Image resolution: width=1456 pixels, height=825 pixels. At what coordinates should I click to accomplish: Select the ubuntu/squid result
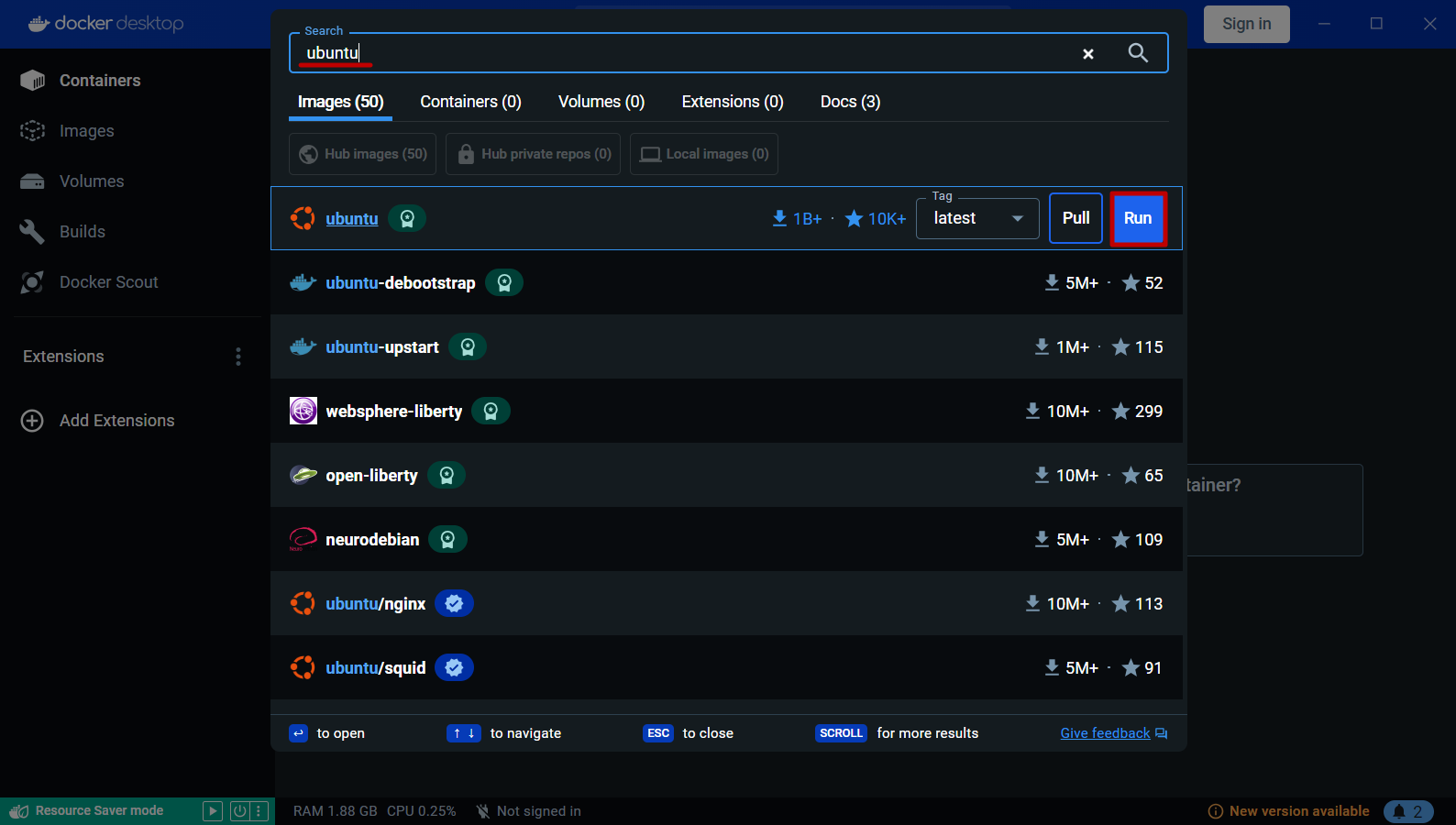[x=726, y=667]
